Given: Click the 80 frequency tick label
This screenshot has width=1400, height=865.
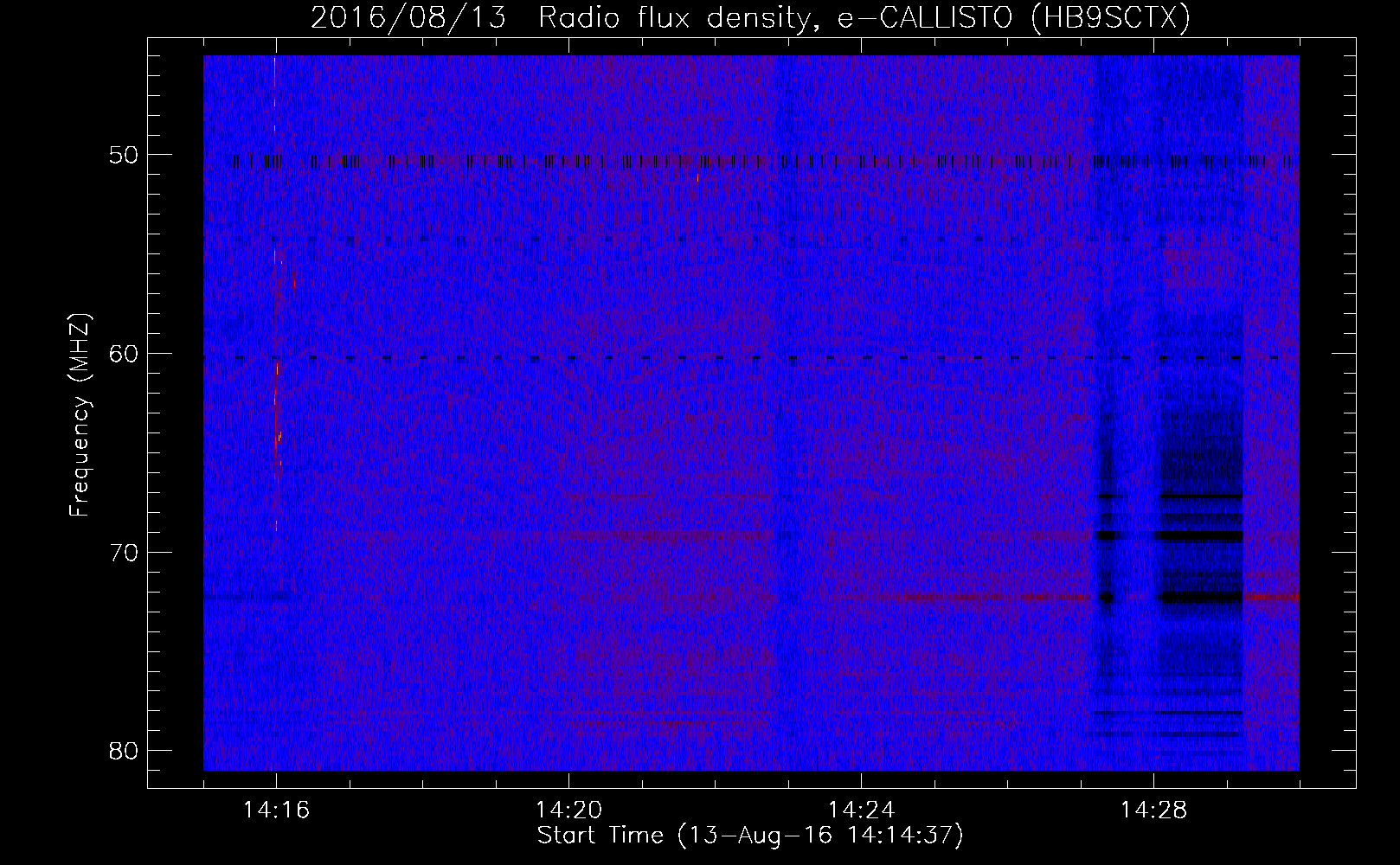Looking at the screenshot, I should pos(125,751).
